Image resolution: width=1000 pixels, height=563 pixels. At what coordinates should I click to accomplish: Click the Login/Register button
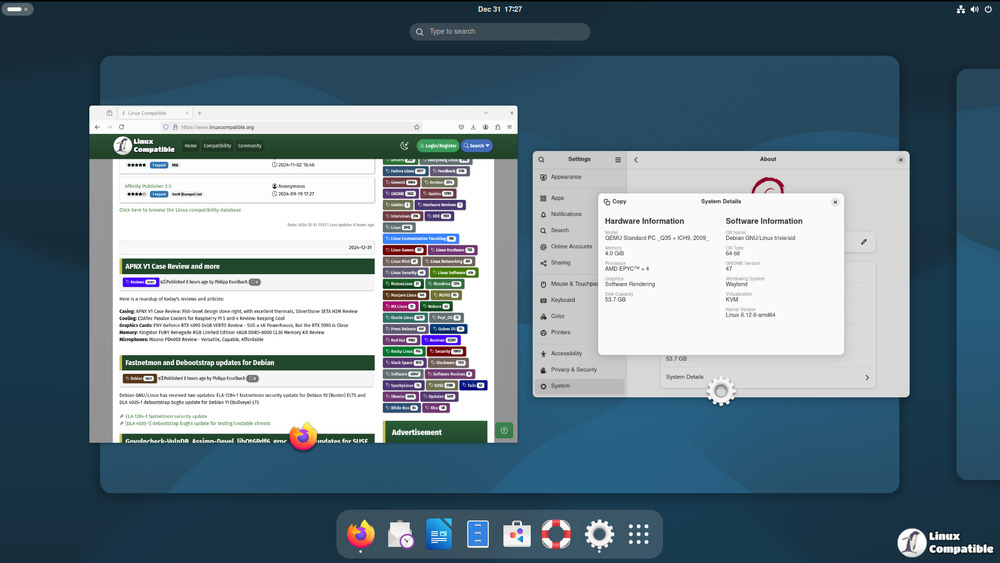pos(438,146)
